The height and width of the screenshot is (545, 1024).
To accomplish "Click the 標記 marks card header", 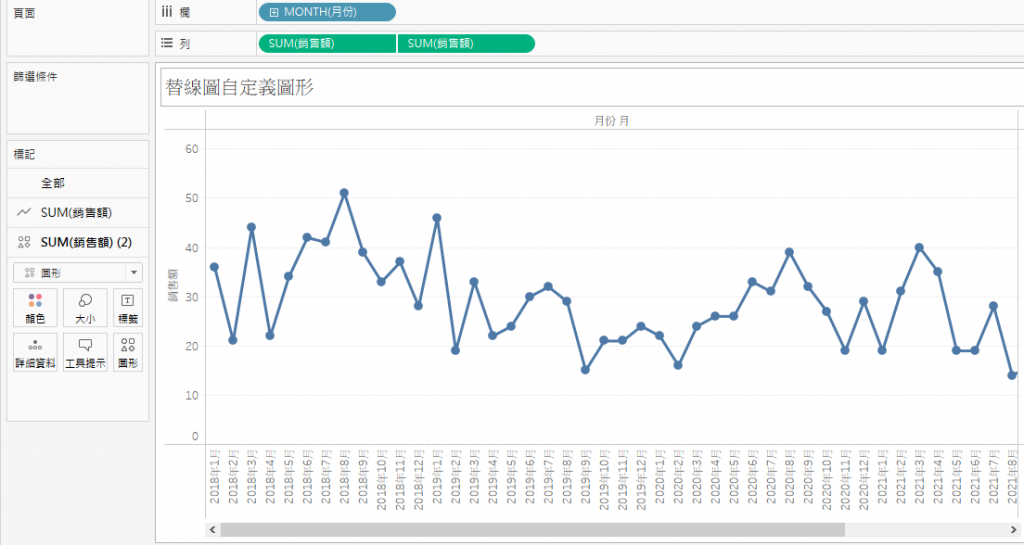I will (24, 154).
